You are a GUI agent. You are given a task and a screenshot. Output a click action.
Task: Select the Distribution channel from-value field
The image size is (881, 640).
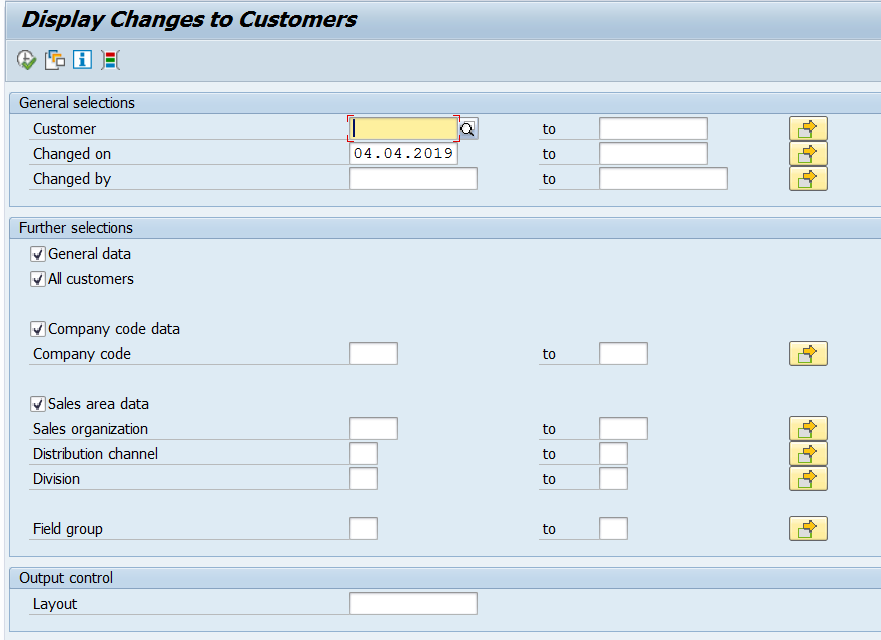(x=363, y=454)
